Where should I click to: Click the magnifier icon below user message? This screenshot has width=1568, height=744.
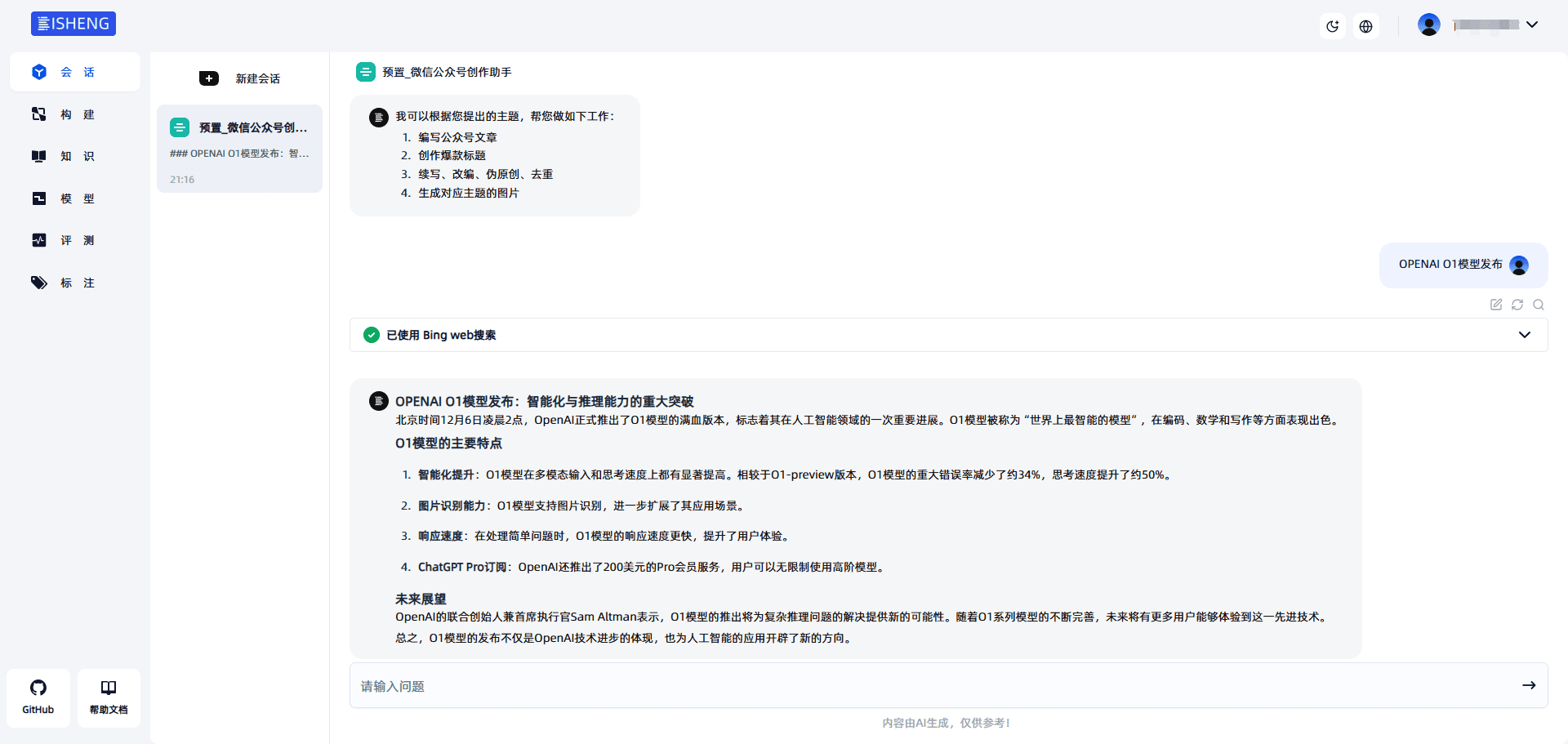point(1539,305)
